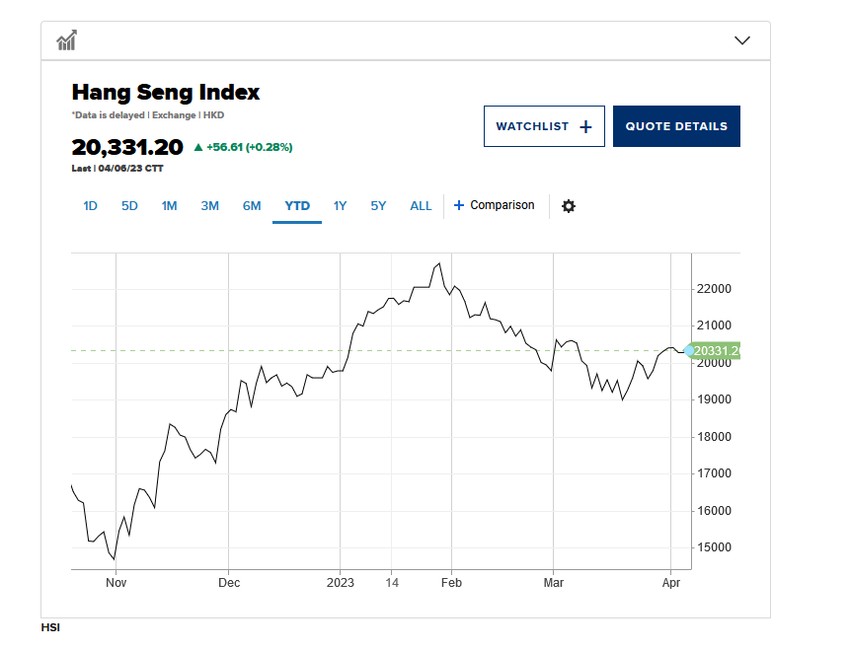Image resolution: width=850 pixels, height=651 pixels.
Task: Collapse the widget with the top chevron
Action: coord(742,39)
